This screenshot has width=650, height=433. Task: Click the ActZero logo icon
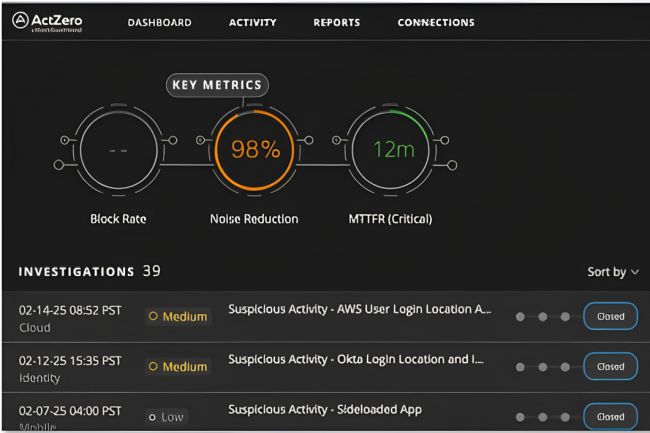(x=19, y=21)
